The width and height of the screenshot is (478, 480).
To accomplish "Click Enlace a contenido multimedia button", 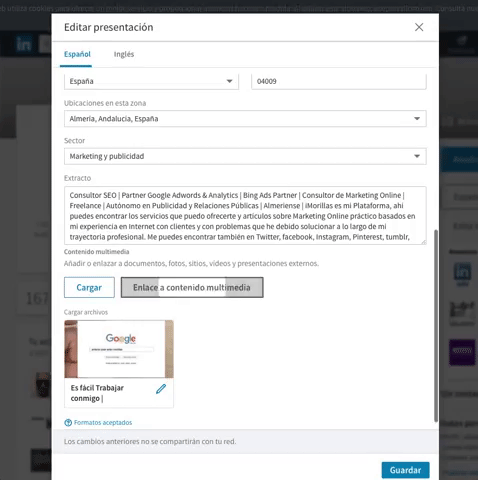I will point(192,287).
